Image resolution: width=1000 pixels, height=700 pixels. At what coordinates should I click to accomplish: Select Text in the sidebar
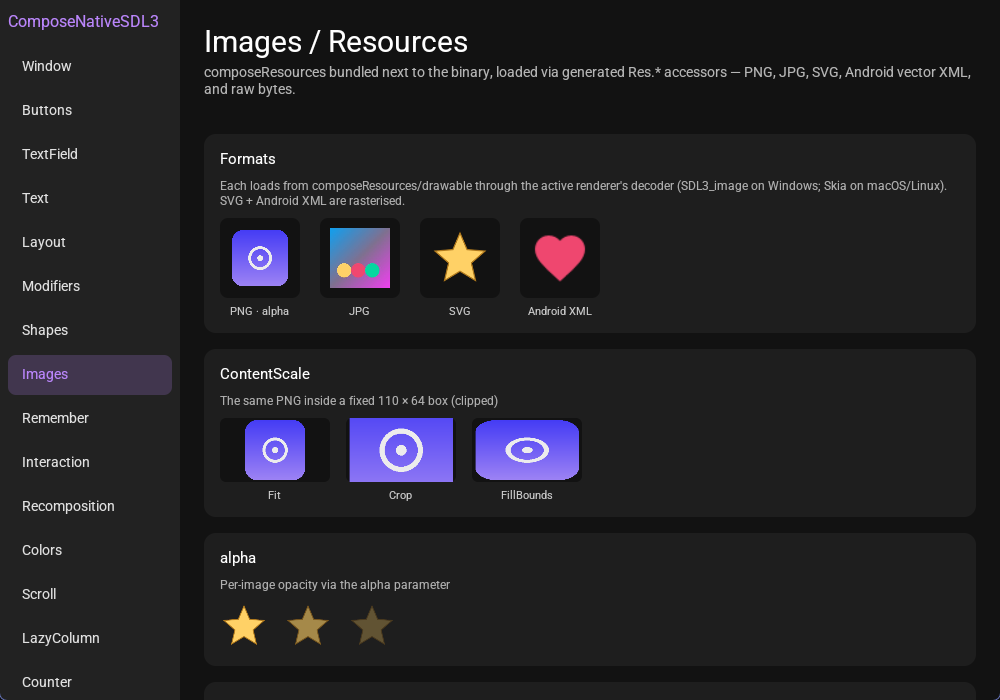[90, 198]
